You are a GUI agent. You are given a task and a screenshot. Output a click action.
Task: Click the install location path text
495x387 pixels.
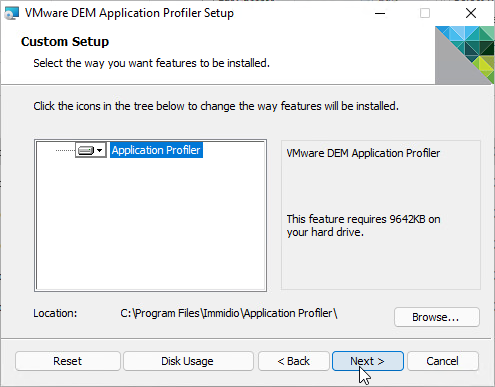pyautogui.click(x=229, y=313)
